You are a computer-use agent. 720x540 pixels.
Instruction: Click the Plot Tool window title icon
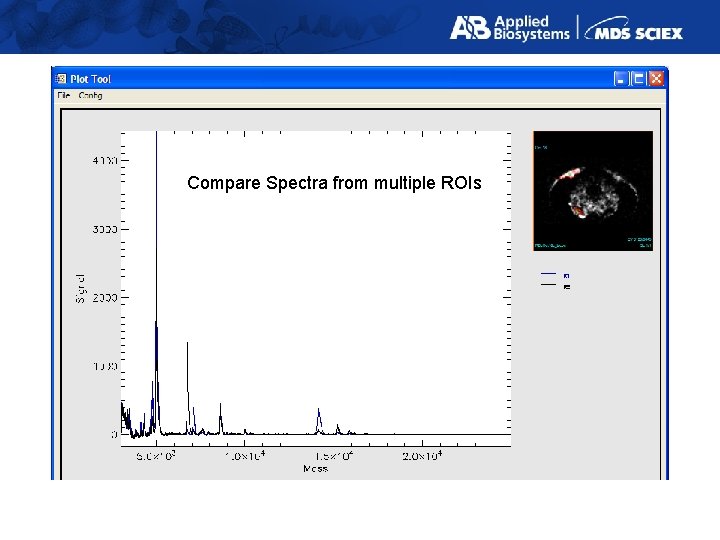[61, 79]
